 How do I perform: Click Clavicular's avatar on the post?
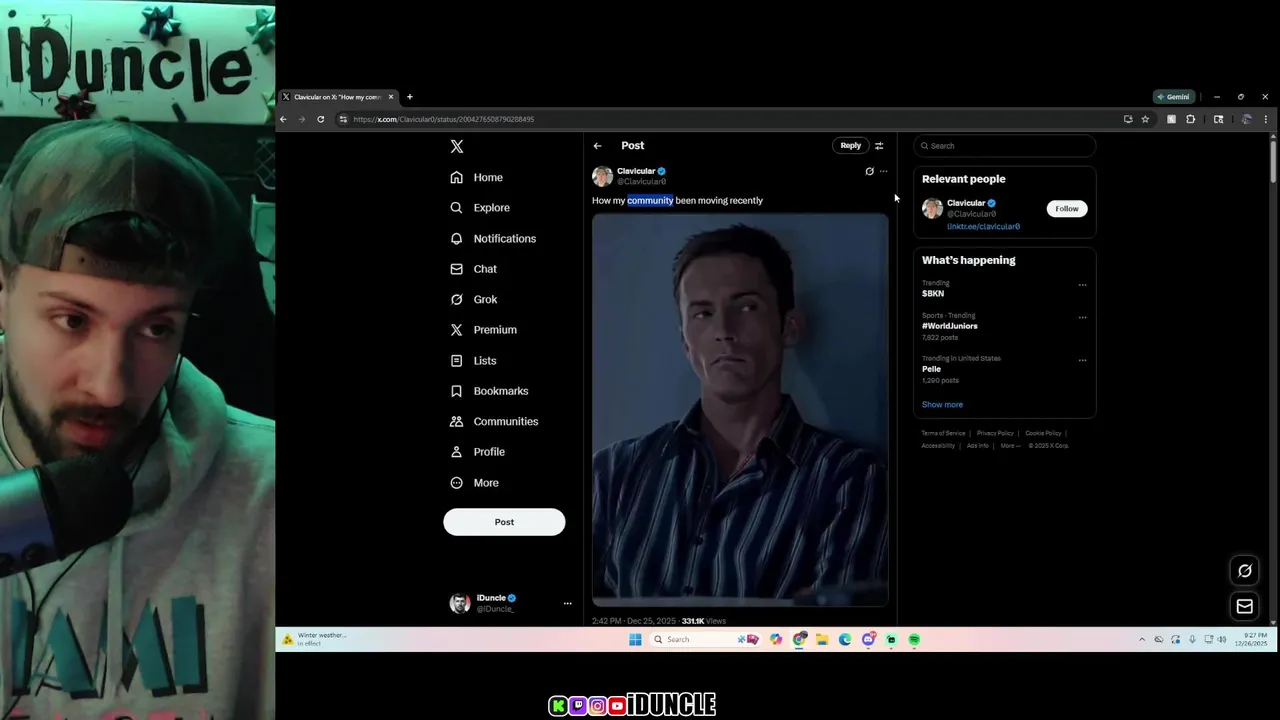click(602, 176)
